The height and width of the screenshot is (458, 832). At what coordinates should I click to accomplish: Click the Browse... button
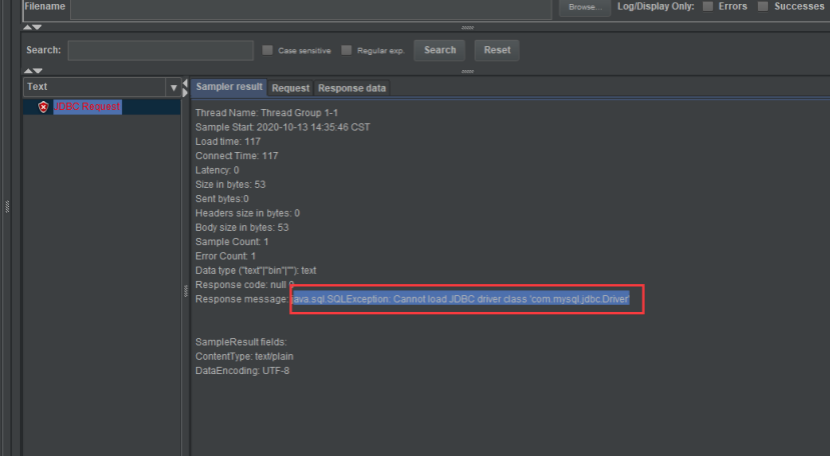(585, 7)
